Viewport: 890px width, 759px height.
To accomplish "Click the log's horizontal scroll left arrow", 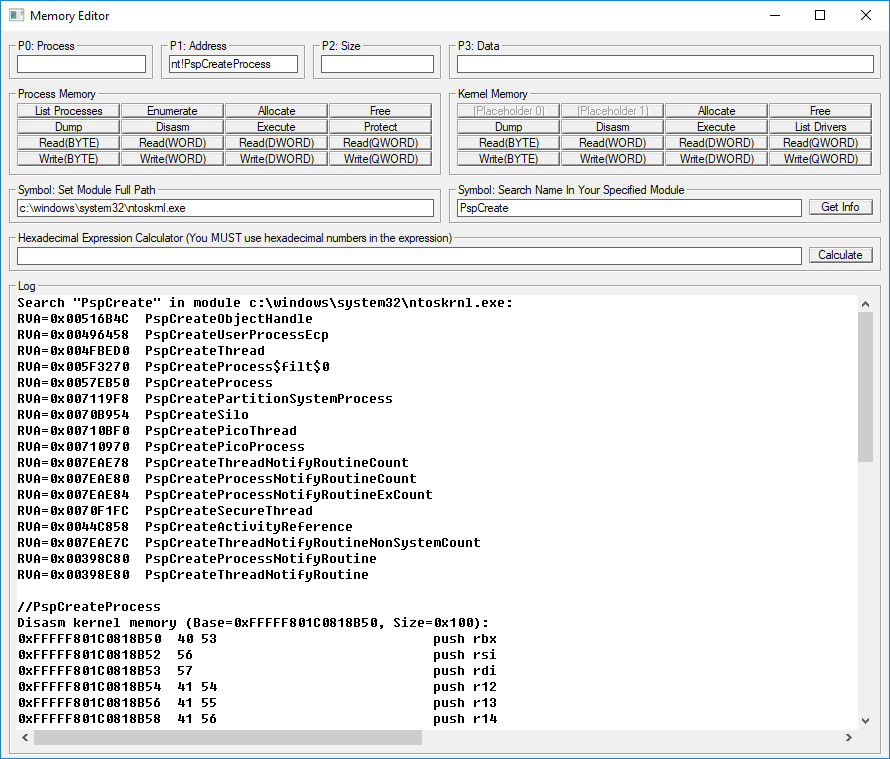I will (x=25, y=737).
